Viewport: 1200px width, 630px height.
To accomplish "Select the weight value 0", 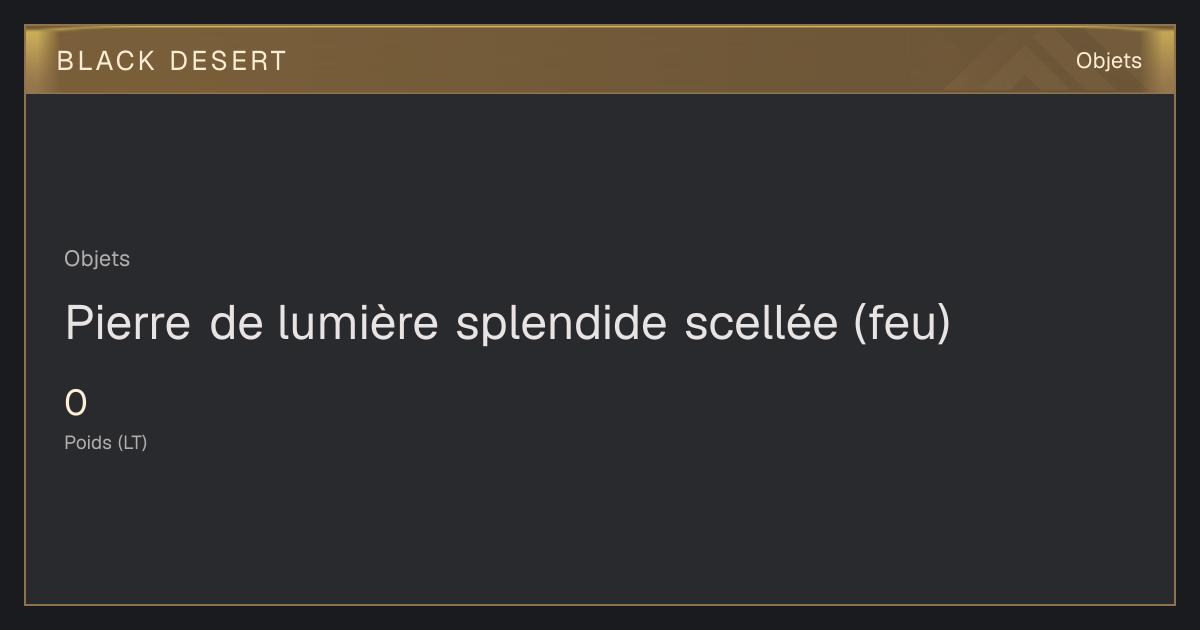I will coord(76,404).
